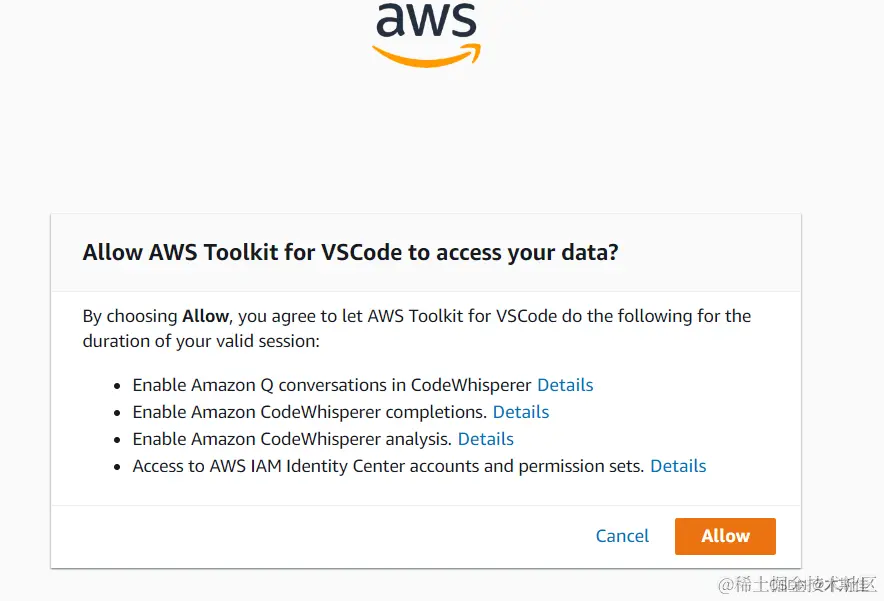The image size is (884, 601).
Task: Select the CodeWhisperer analysis permission text
Action: point(293,439)
